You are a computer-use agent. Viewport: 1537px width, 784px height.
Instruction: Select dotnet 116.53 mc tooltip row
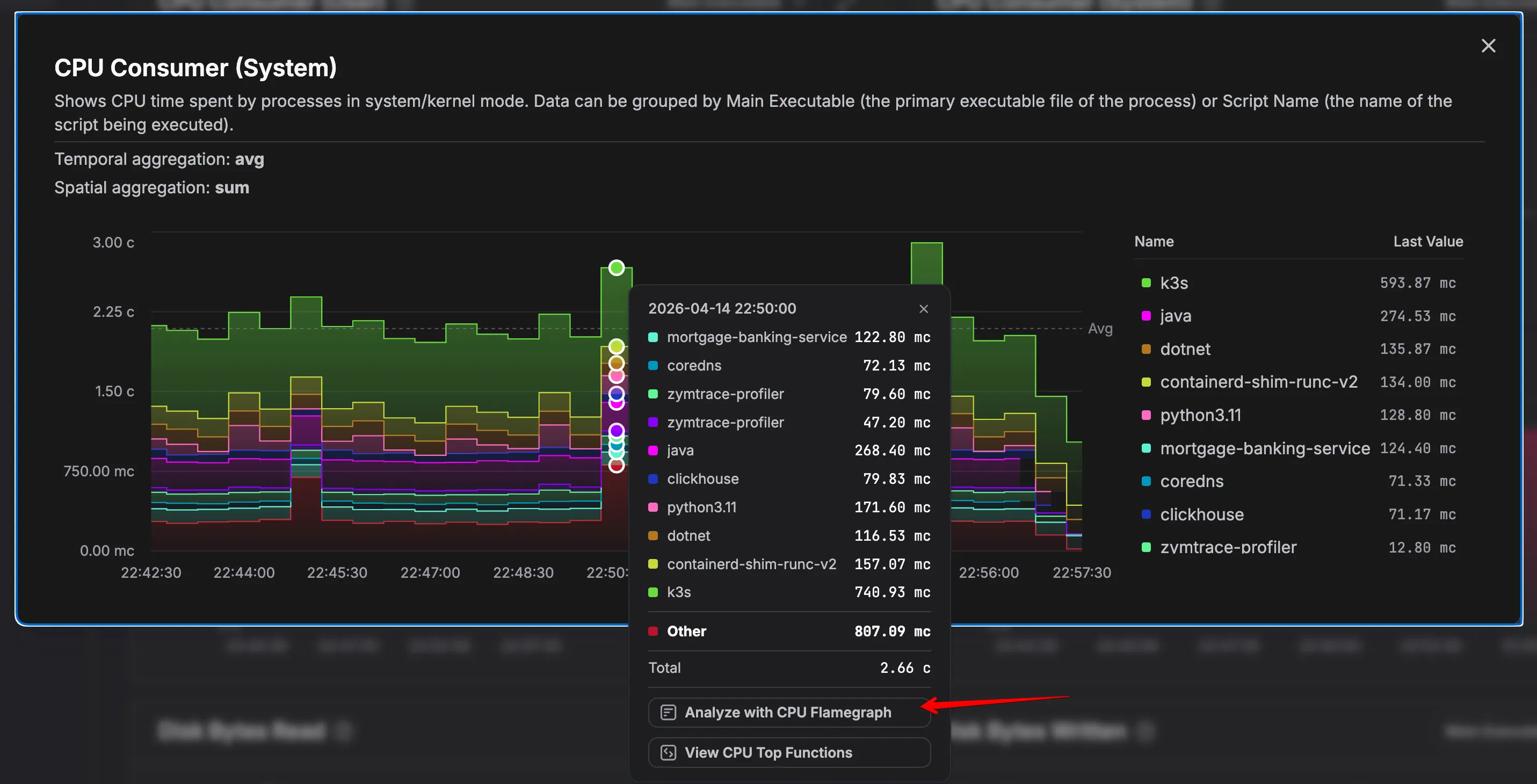click(789, 536)
